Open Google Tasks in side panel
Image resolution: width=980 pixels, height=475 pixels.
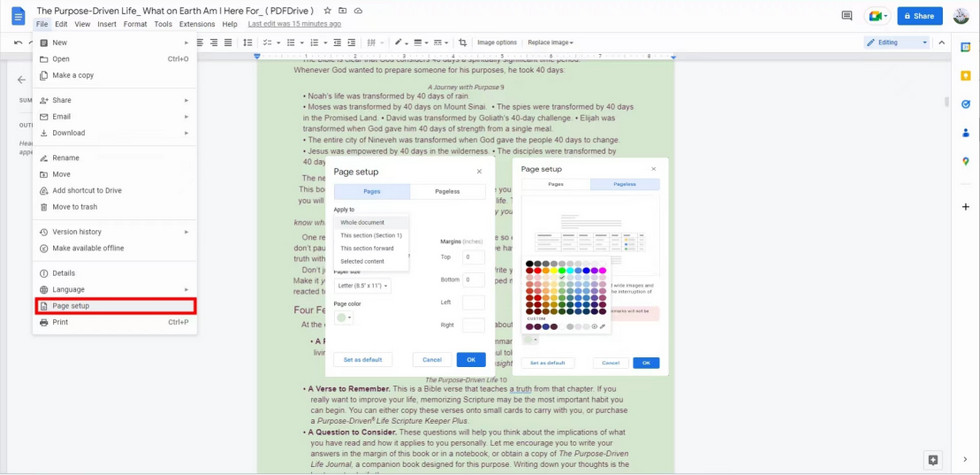(966, 104)
